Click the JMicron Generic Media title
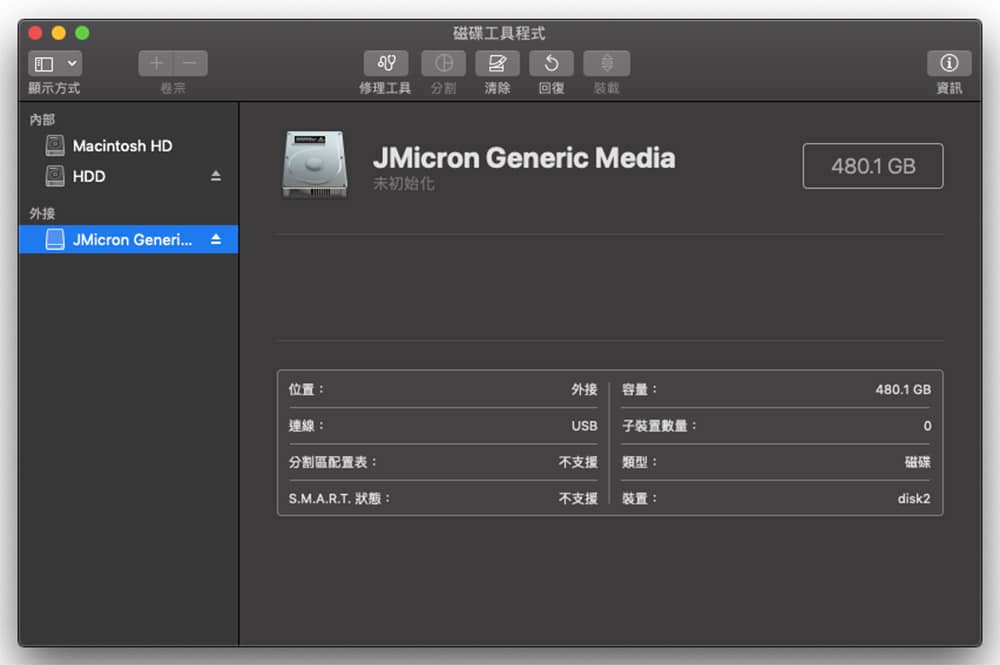Screen dimensions: 1000x665 point(524,157)
